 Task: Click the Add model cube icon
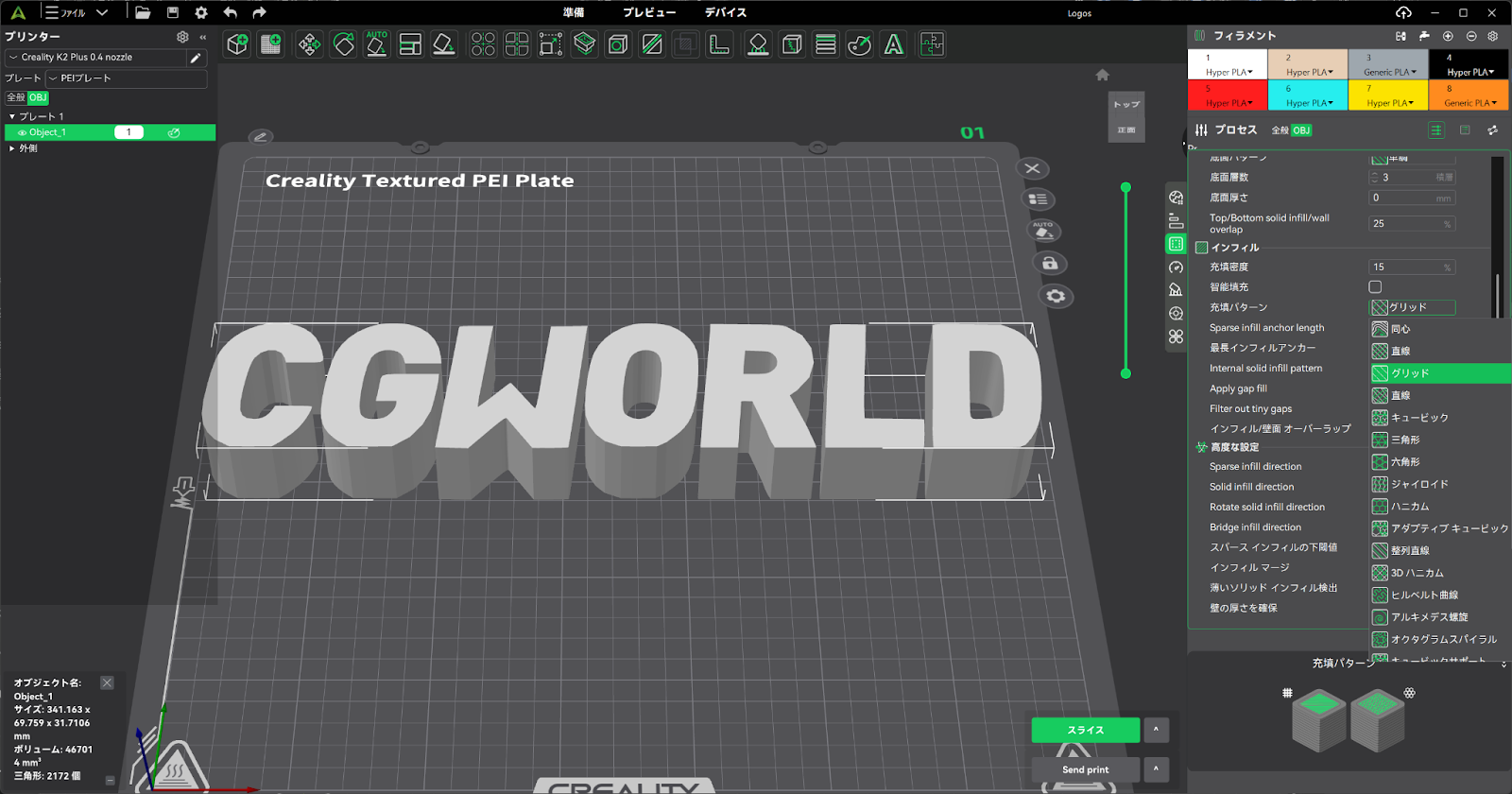click(x=237, y=44)
